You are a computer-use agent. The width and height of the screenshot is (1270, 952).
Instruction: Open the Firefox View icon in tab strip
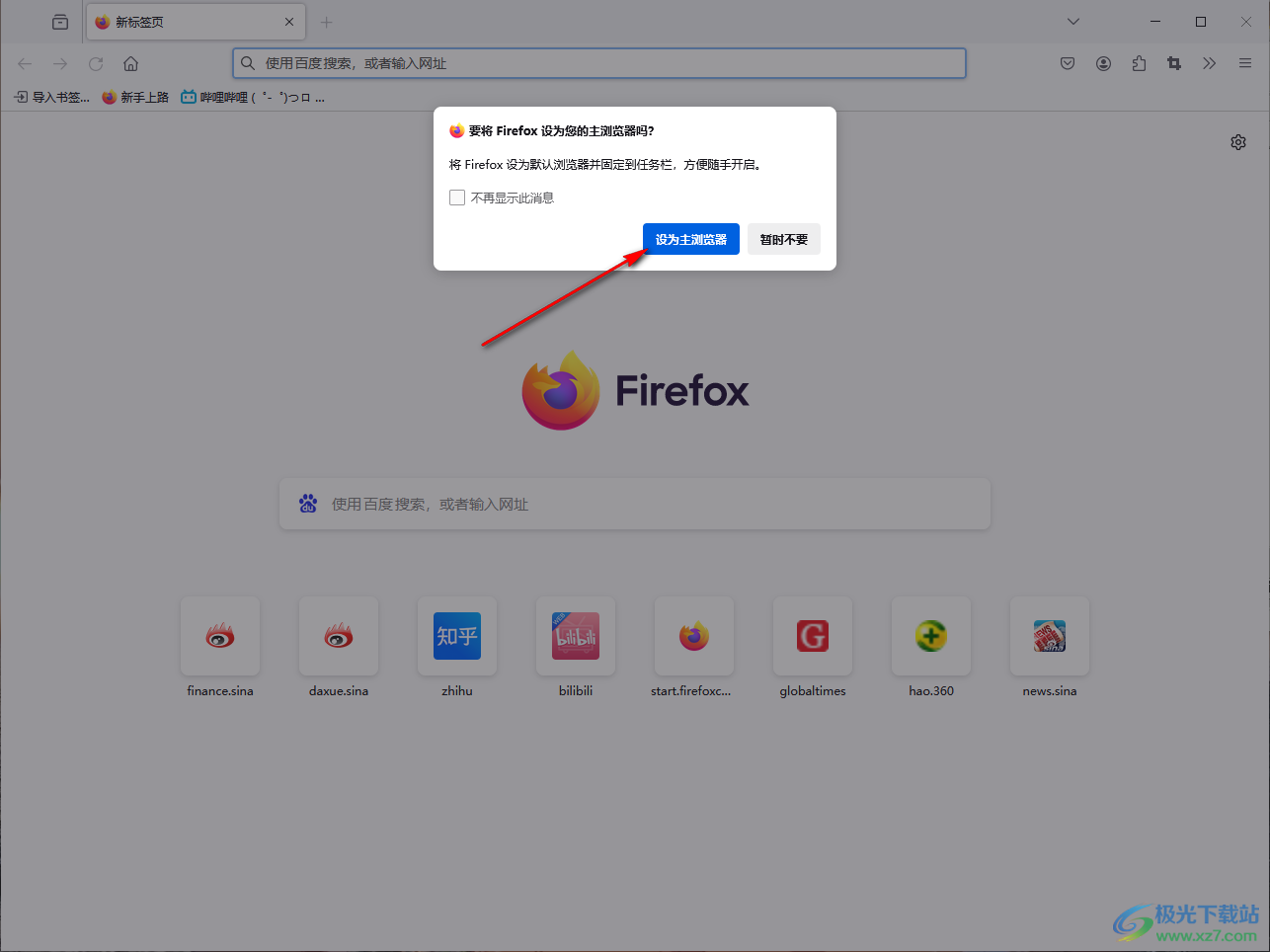click(x=60, y=22)
